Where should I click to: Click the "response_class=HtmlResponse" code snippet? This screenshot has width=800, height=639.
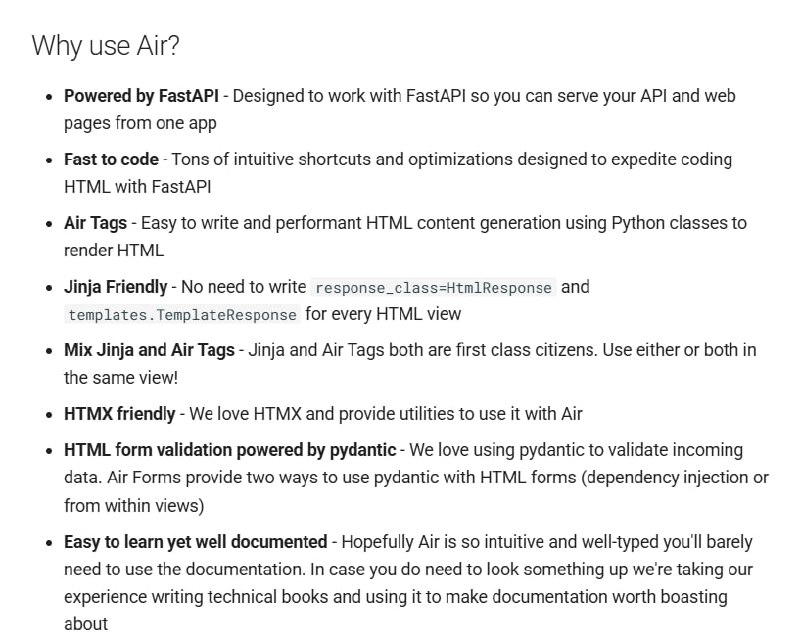(433, 288)
